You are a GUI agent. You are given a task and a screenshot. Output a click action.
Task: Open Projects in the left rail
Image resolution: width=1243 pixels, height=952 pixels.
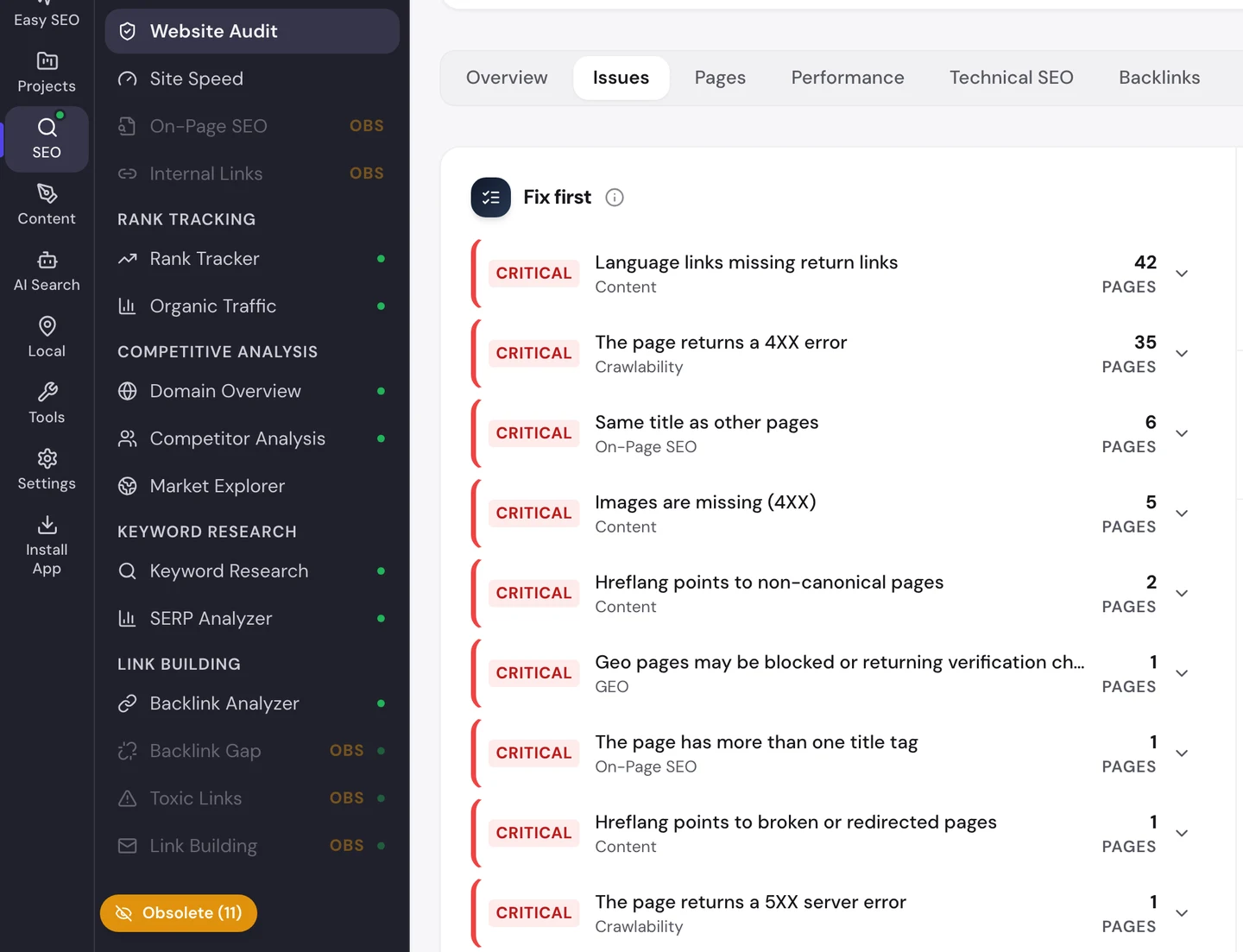47,73
